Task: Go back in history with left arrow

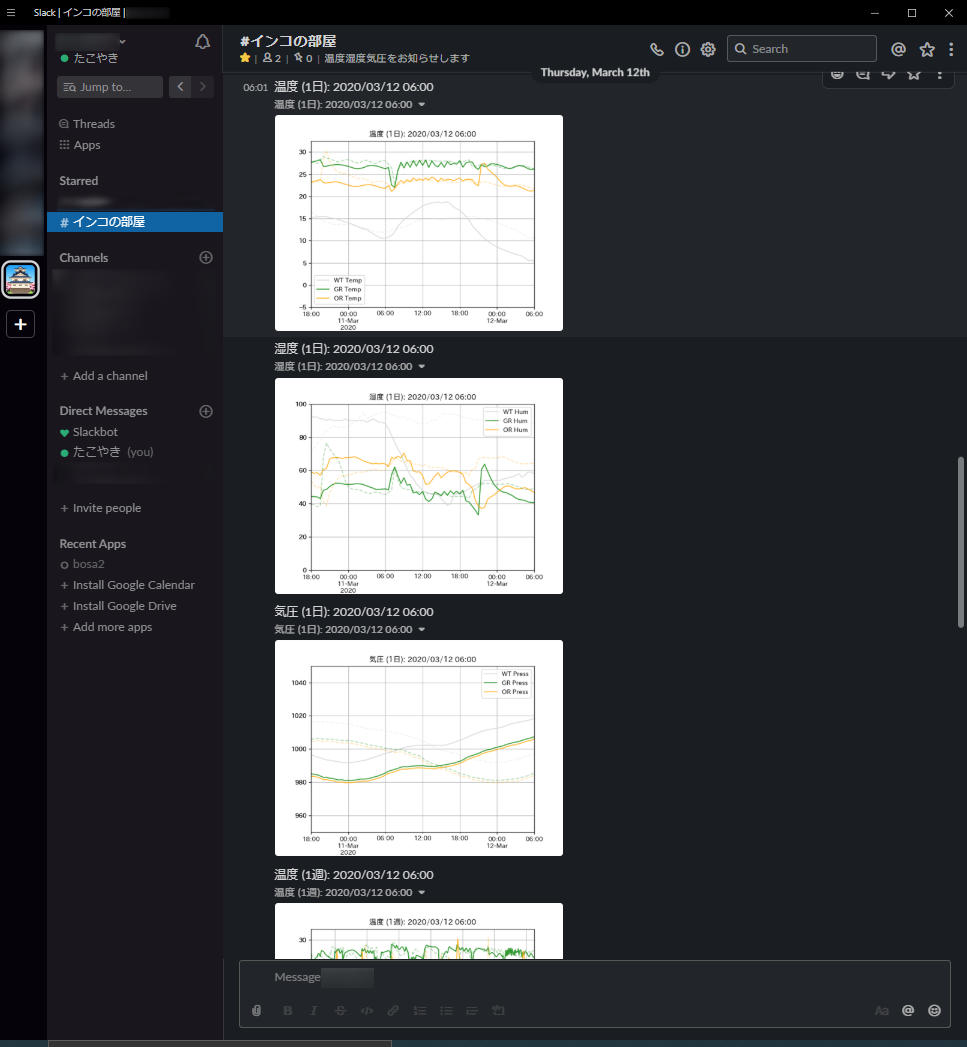Action: 180,87
